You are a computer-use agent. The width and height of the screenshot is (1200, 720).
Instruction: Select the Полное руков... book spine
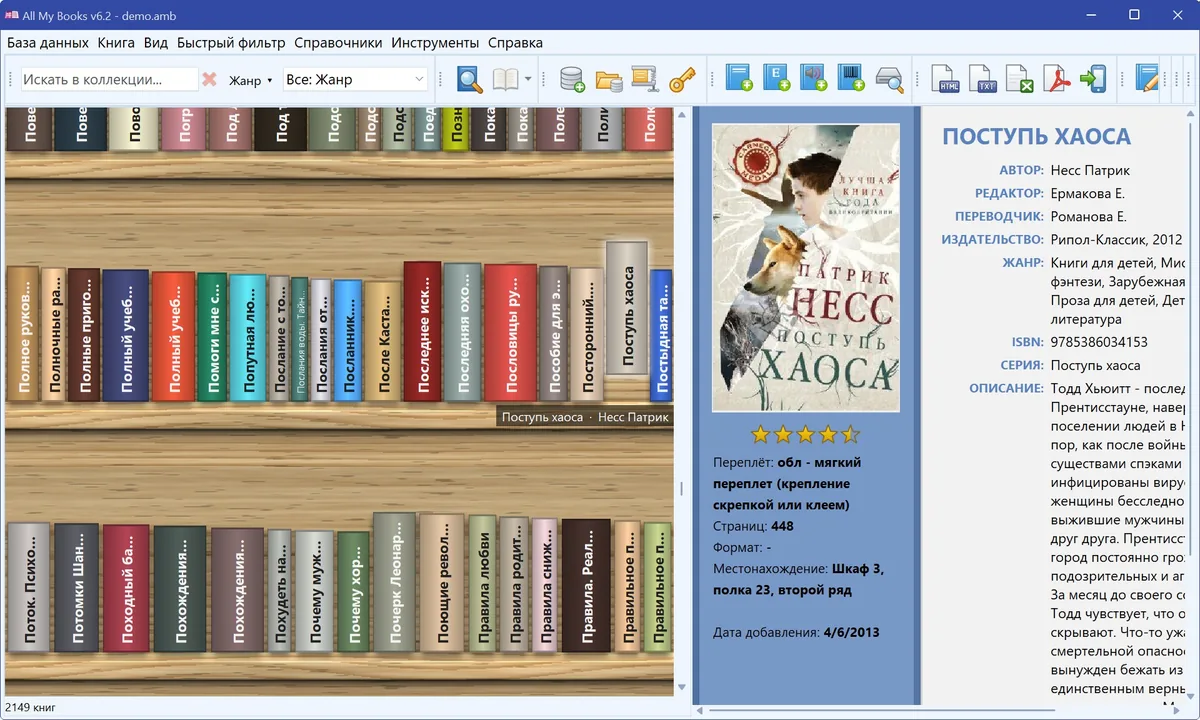point(22,334)
